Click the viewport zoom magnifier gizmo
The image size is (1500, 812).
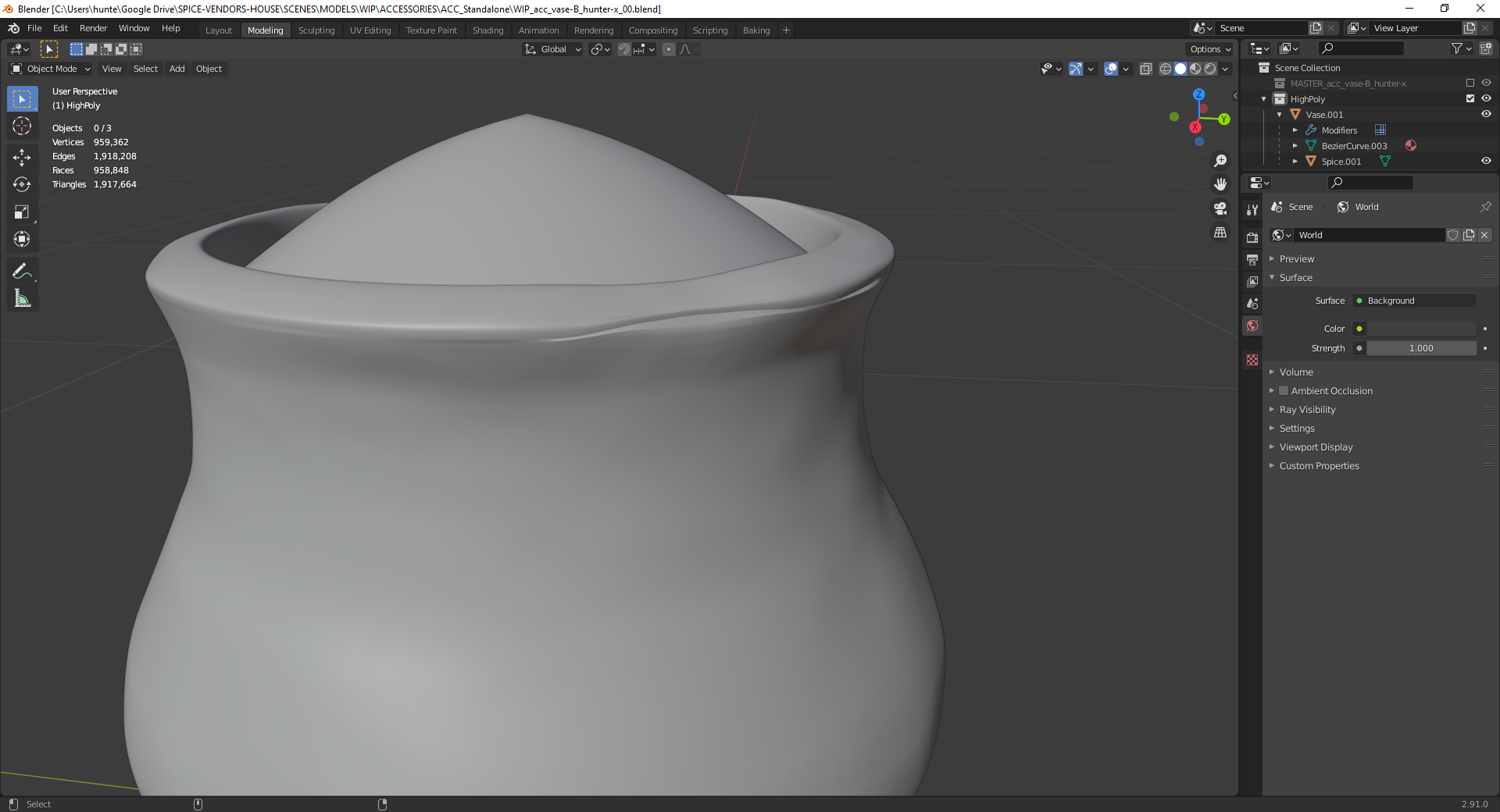tap(1220, 161)
